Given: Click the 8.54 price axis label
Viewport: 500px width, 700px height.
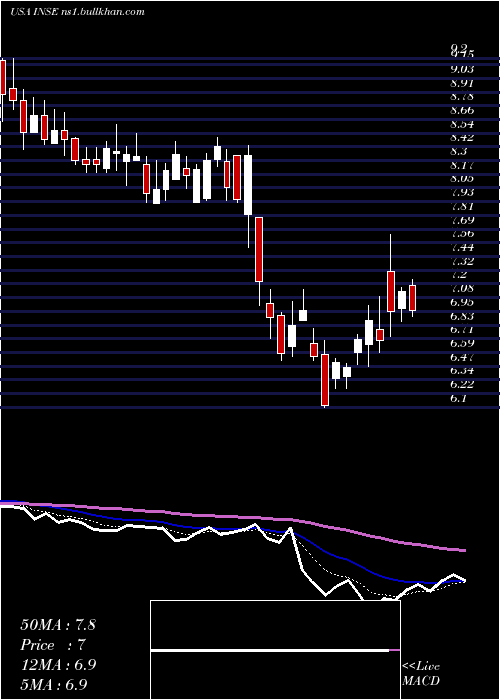Looking at the screenshot, I should click(462, 124).
